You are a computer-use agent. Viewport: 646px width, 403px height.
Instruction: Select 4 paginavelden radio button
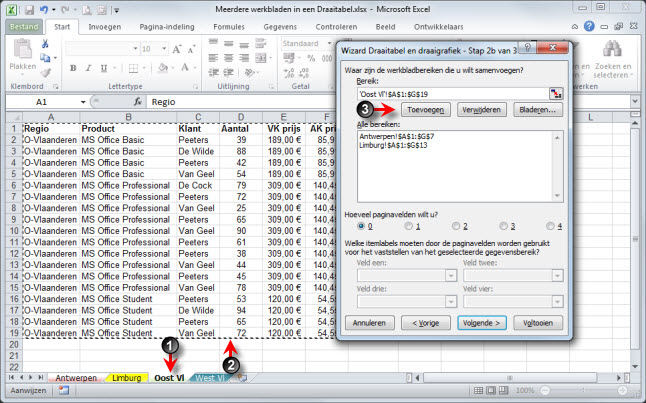pos(550,226)
